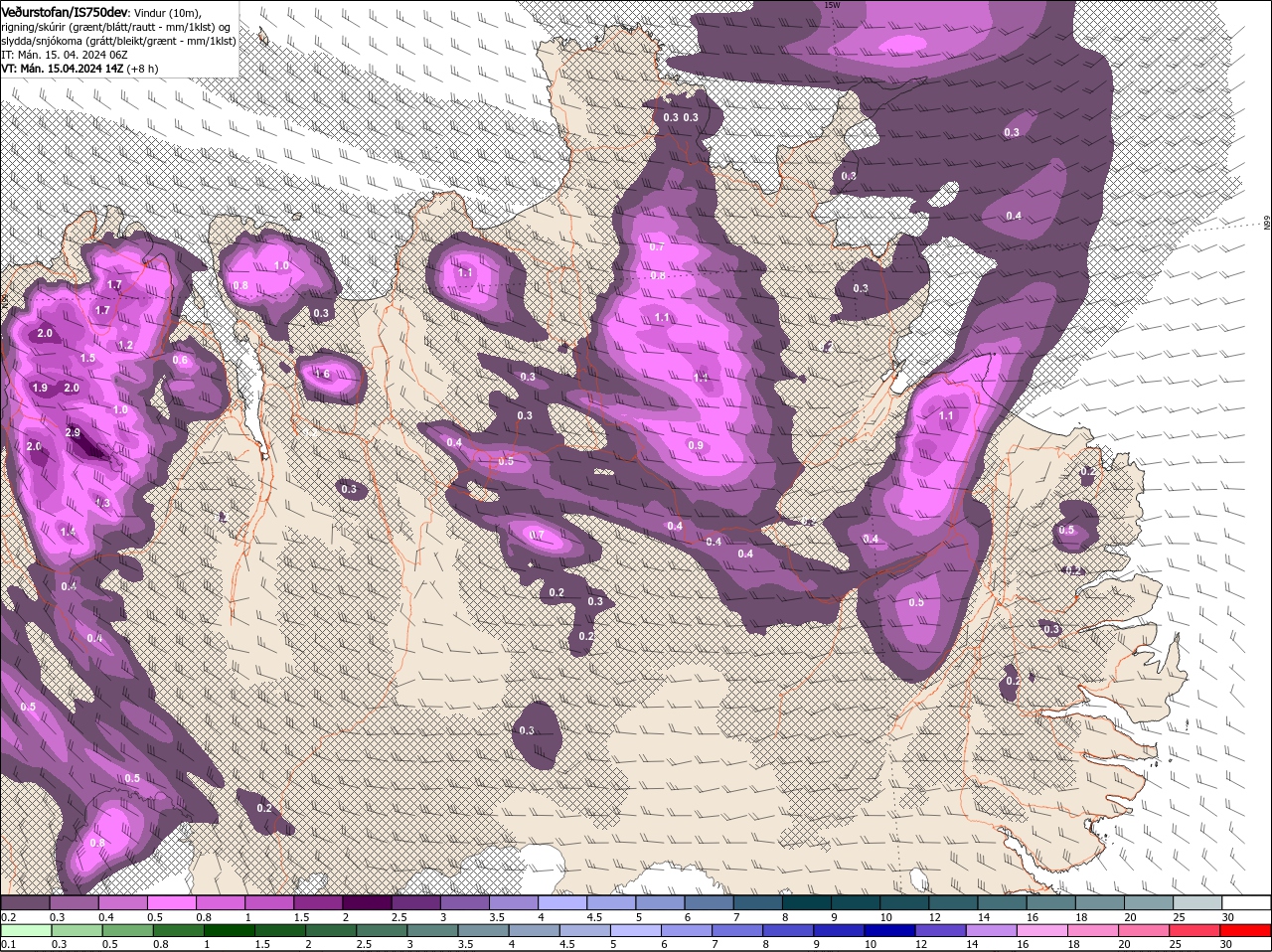Select the 0.8–1 green rain swatch
The image size is (1272, 952).
tap(180, 931)
